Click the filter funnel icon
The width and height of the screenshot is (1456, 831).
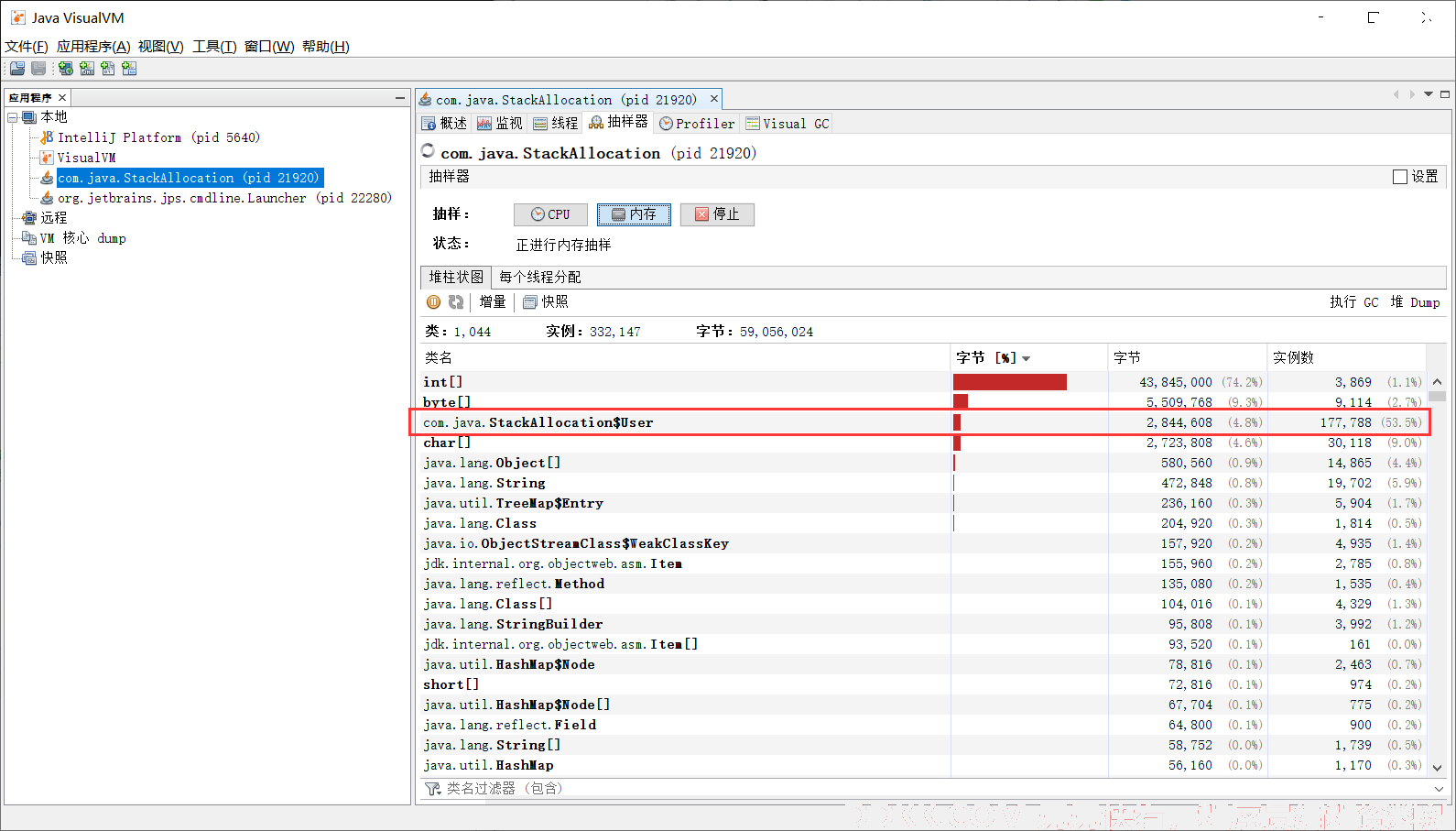pyautogui.click(x=432, y=789)
